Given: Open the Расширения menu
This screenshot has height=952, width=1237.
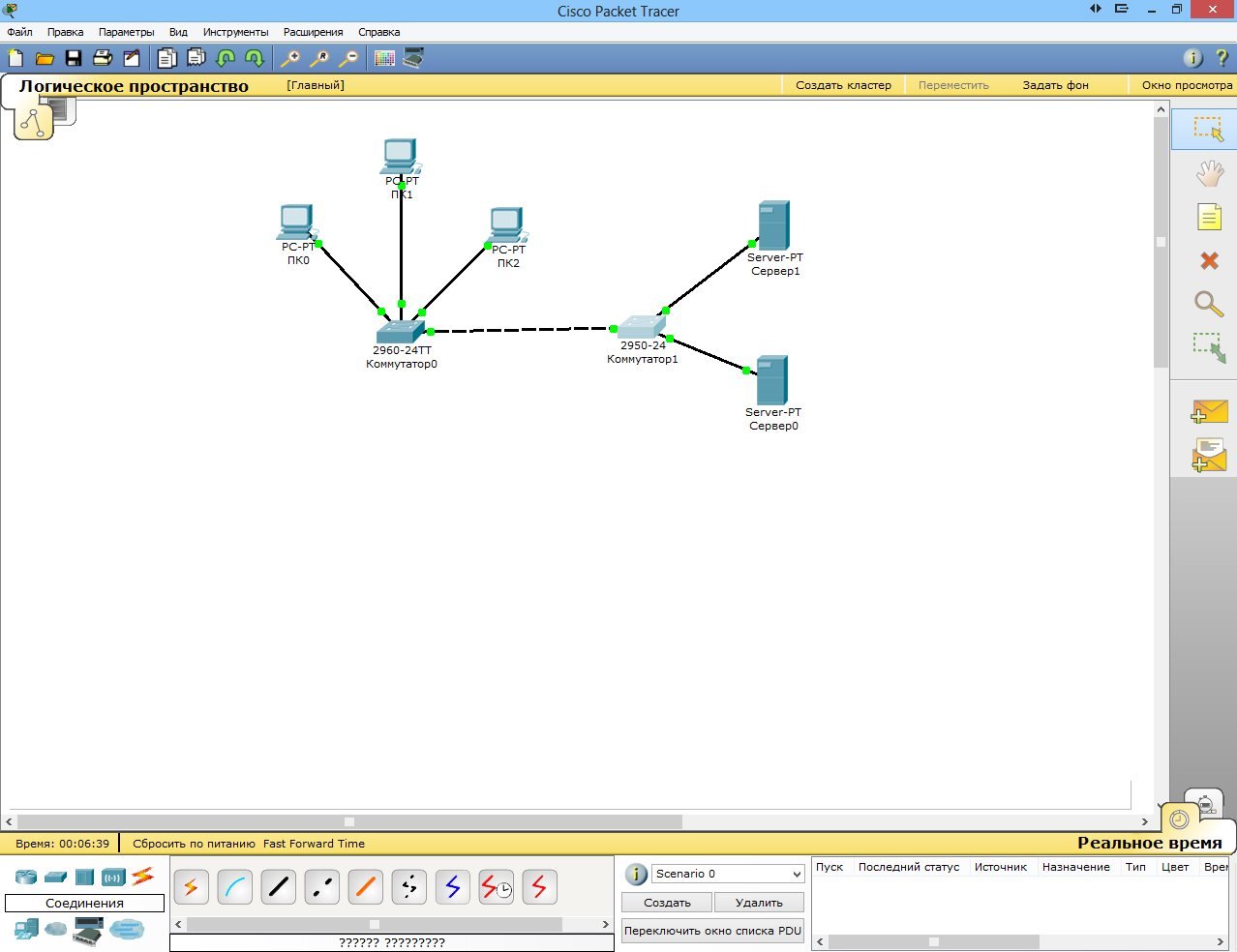Looking at the screenshot, I should (x=313, y=32).
